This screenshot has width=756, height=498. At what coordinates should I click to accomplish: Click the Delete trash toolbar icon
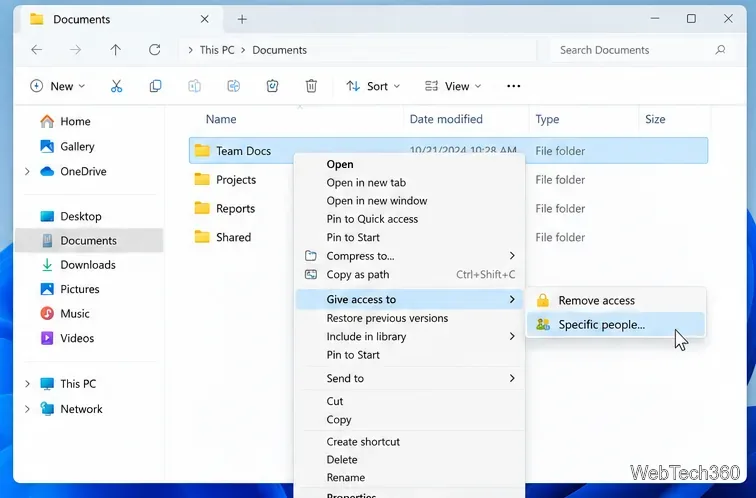point(311,86)
